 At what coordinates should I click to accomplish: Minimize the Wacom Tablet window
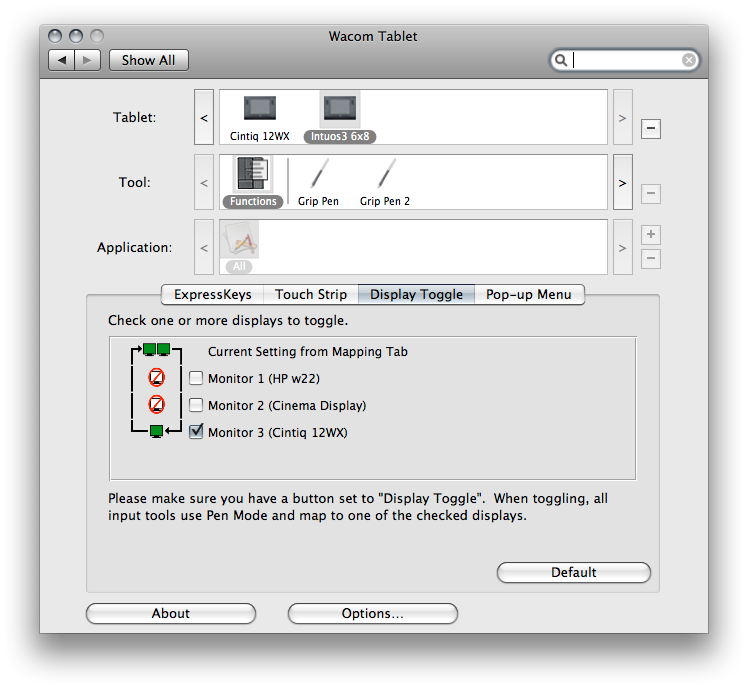(76, 36)
